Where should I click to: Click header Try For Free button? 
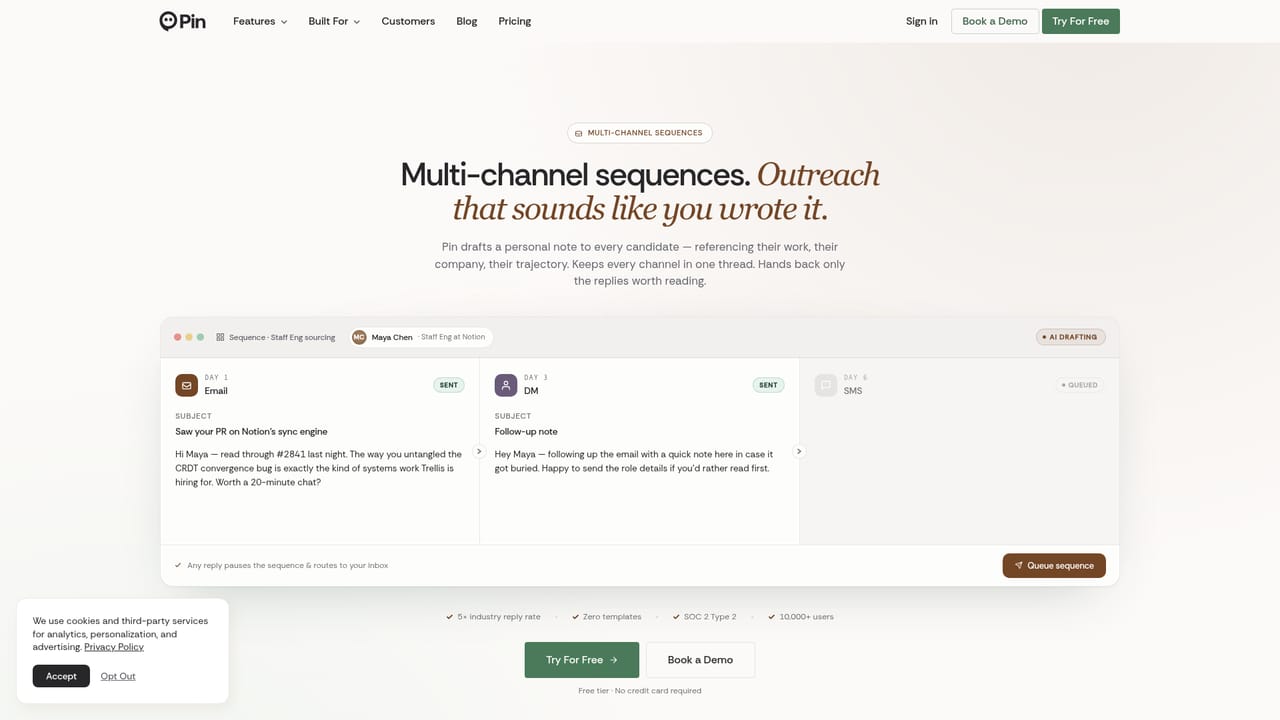click(1080, 21)
